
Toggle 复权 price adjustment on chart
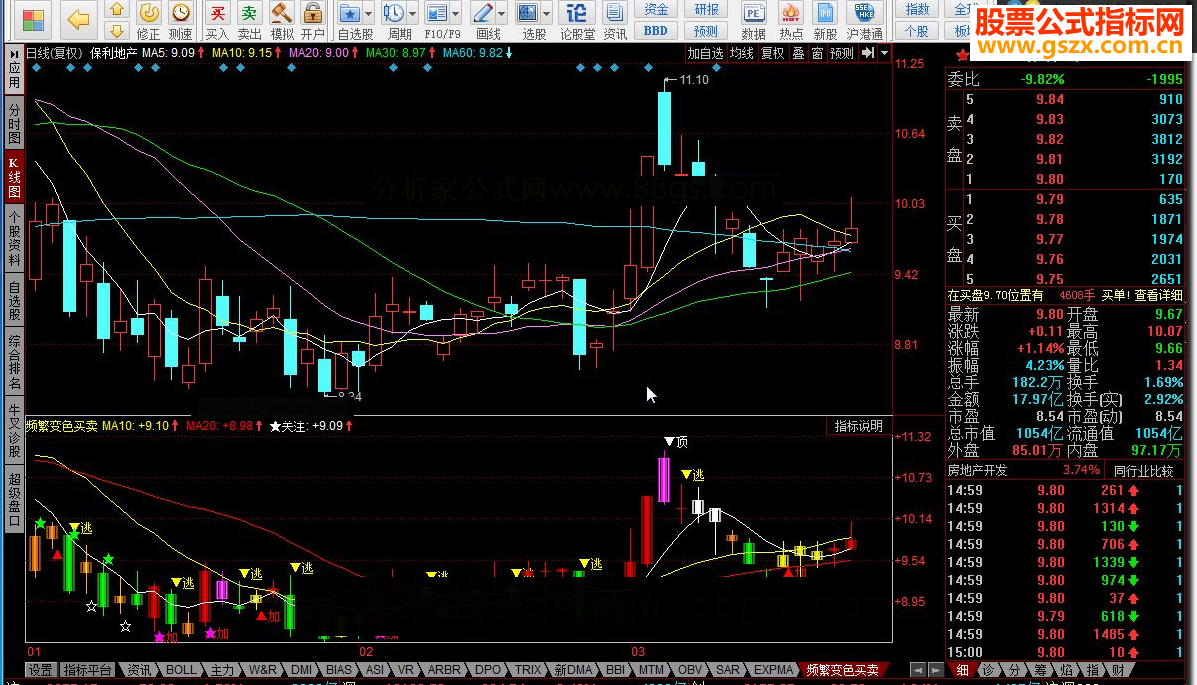(773, 53)
